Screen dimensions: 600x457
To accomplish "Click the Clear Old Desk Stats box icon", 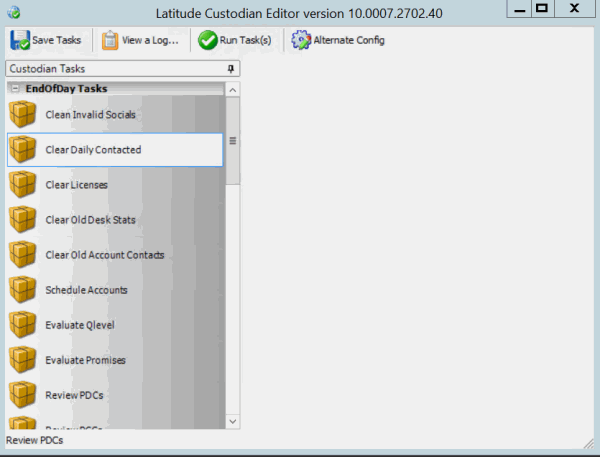I will click(x=23, y=220).
